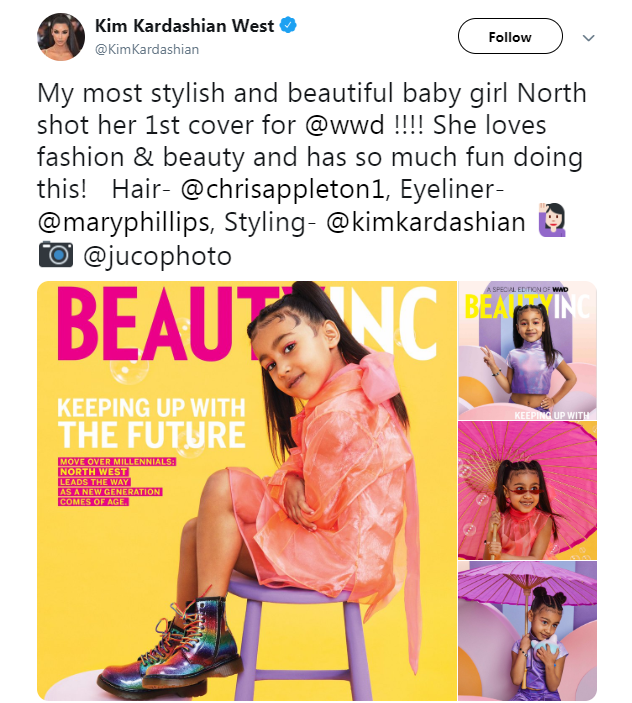This screenshot has width=632, height=703.
Task: Open Kim Kardashian West's profile avatar
Action: [61, 37]
